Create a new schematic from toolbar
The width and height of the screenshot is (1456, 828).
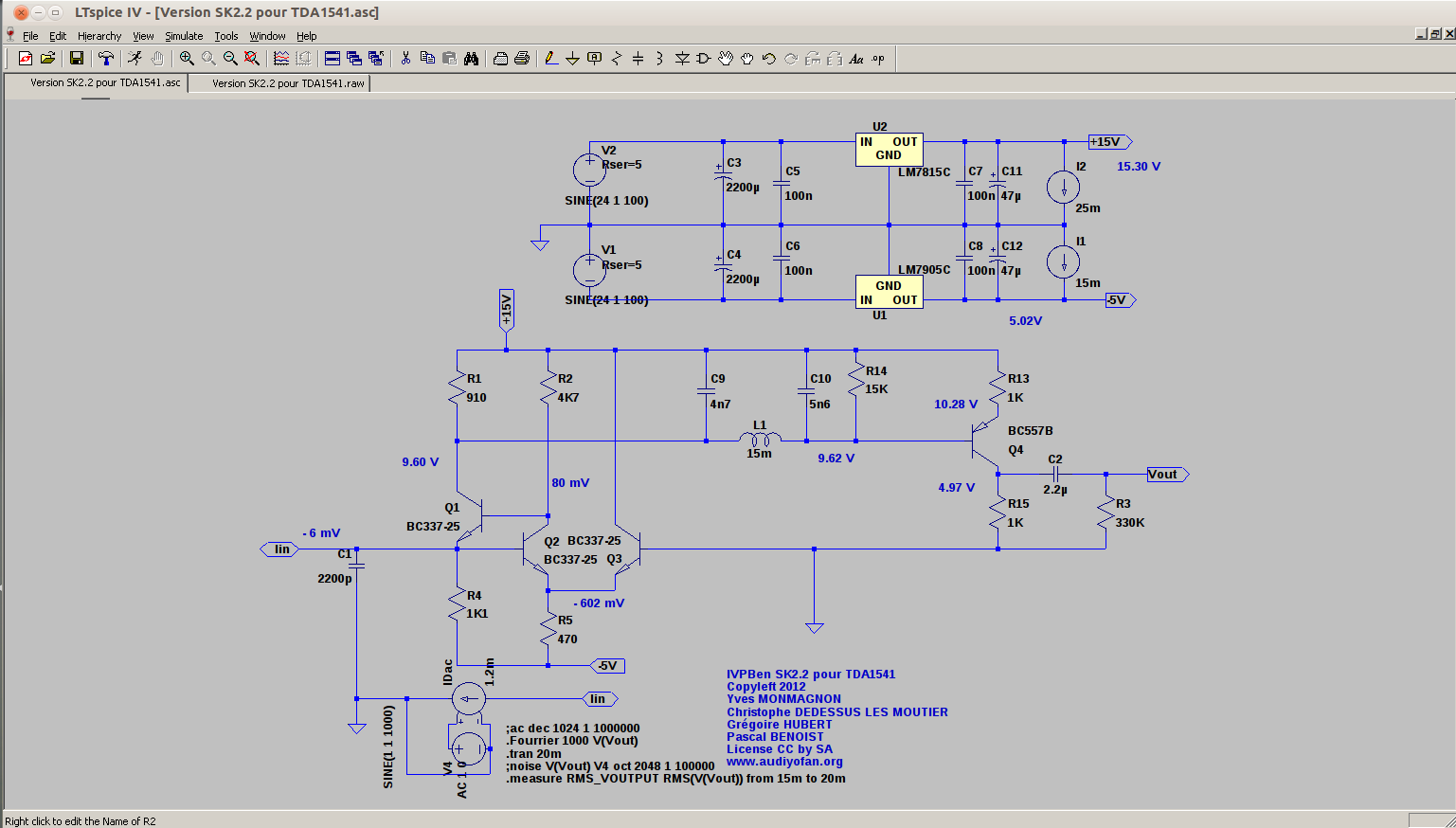coord(26,58)
